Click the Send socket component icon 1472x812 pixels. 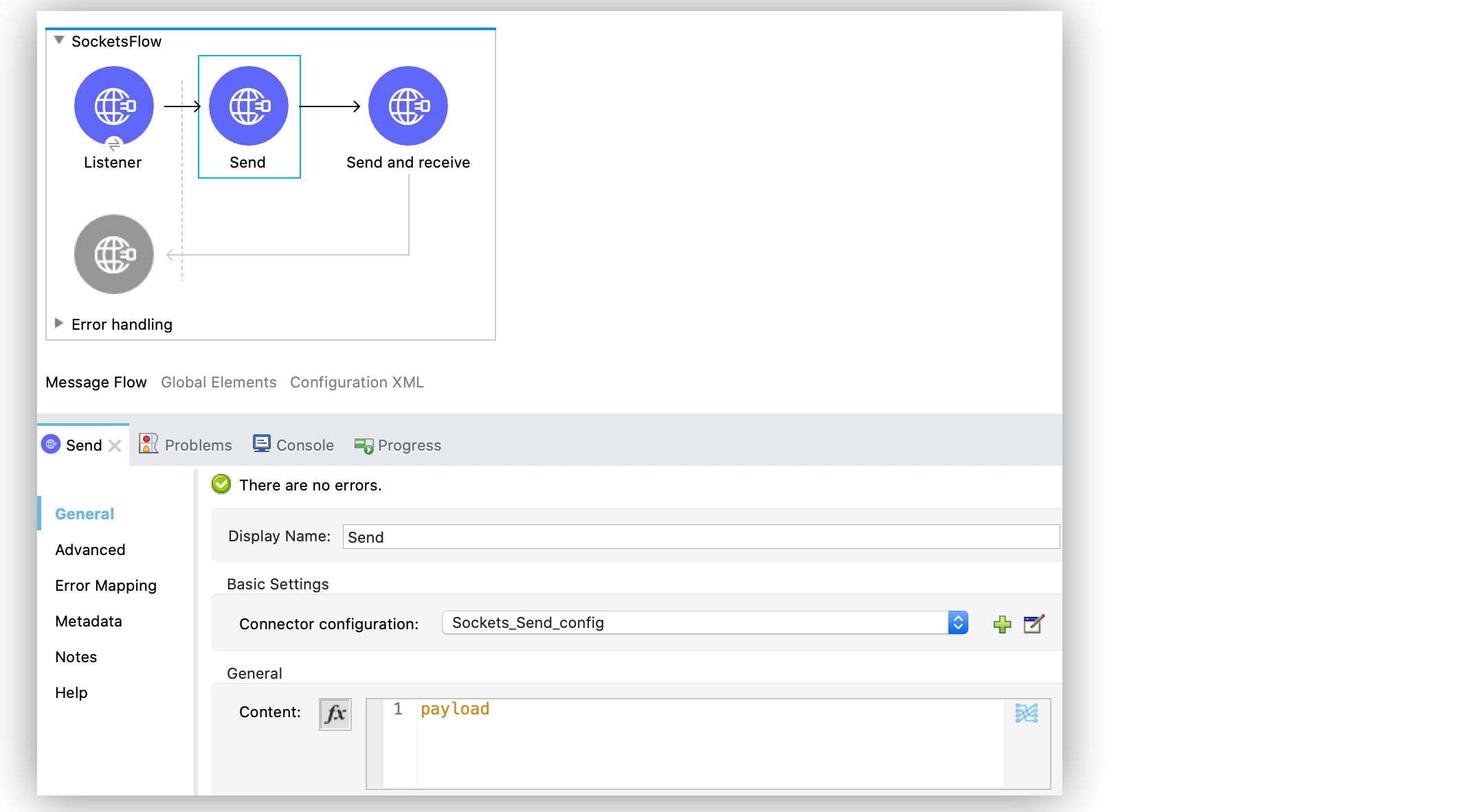(x=249, y=106)
